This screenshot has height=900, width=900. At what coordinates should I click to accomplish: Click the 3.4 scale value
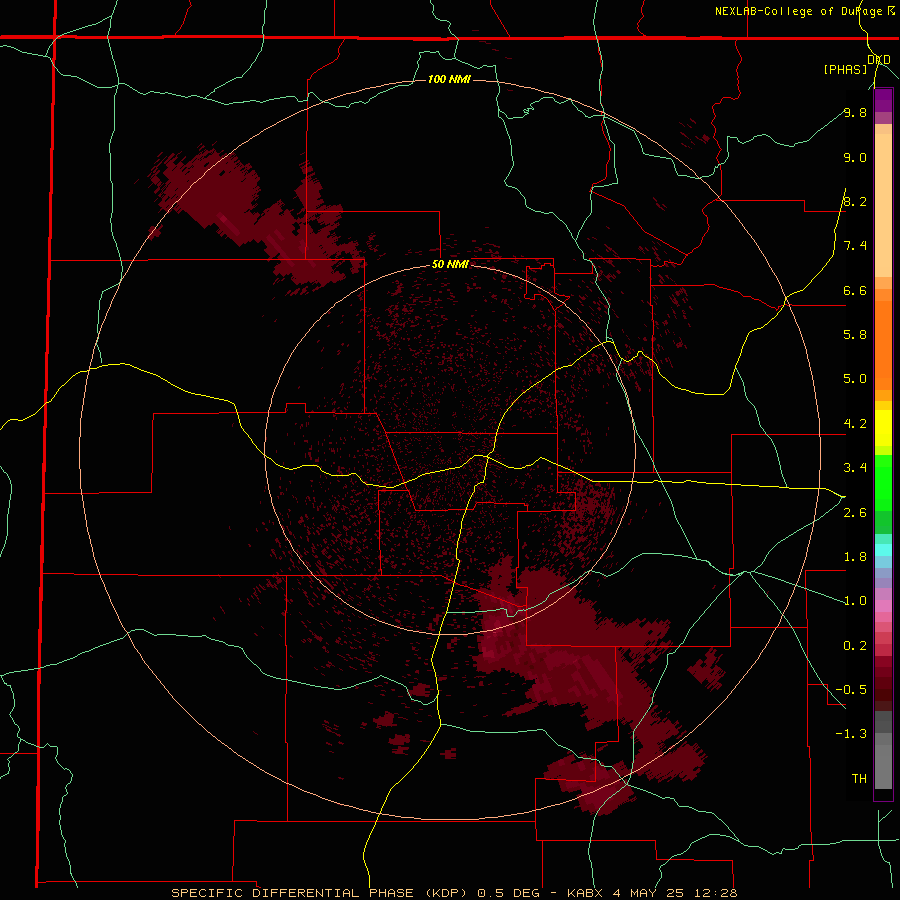point(855,468)
